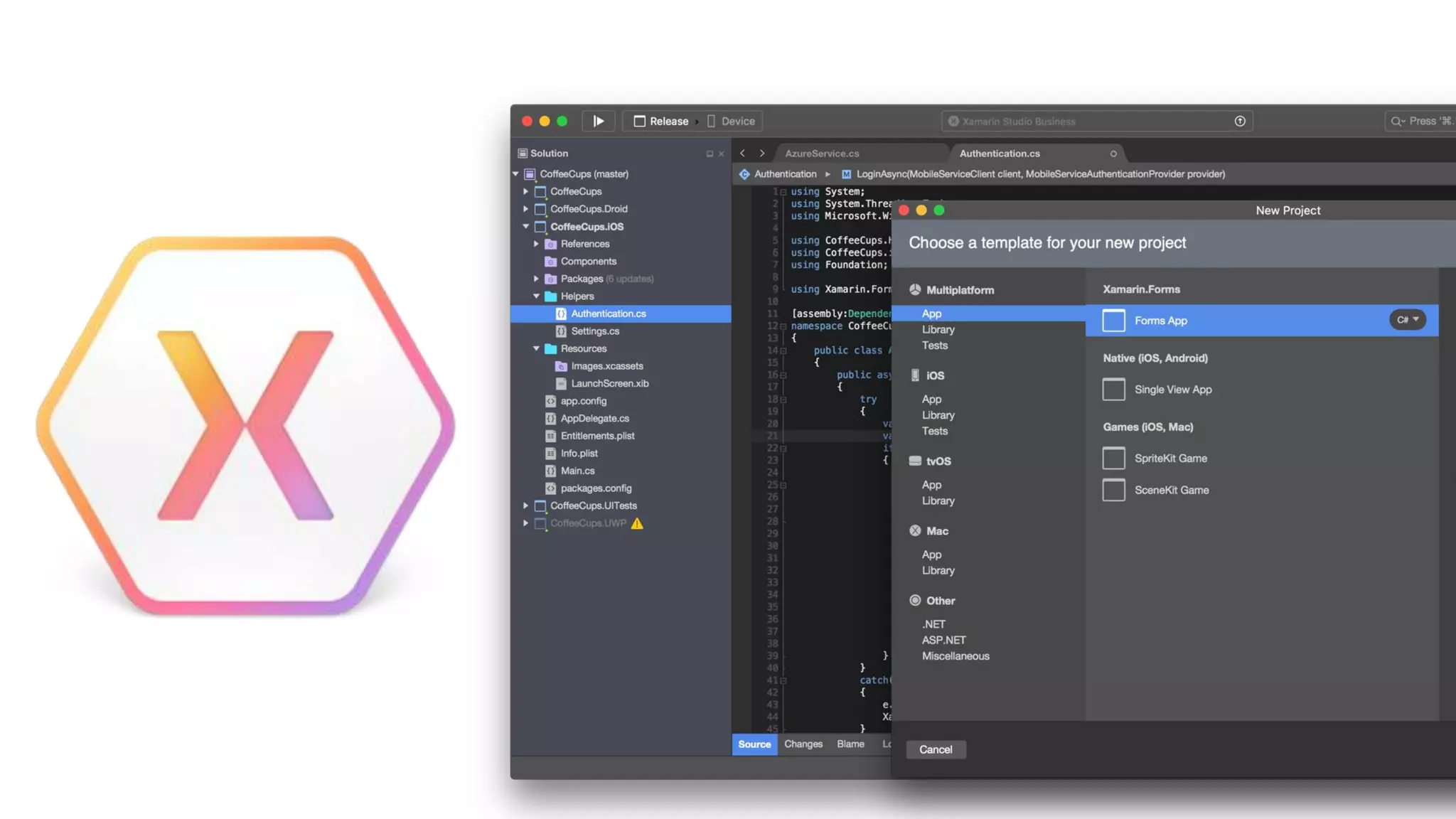The image size is (1456, 819).
Task: Click the SceneKit Game template icon
Action: pyautogui.click(x=1113, y=490)
